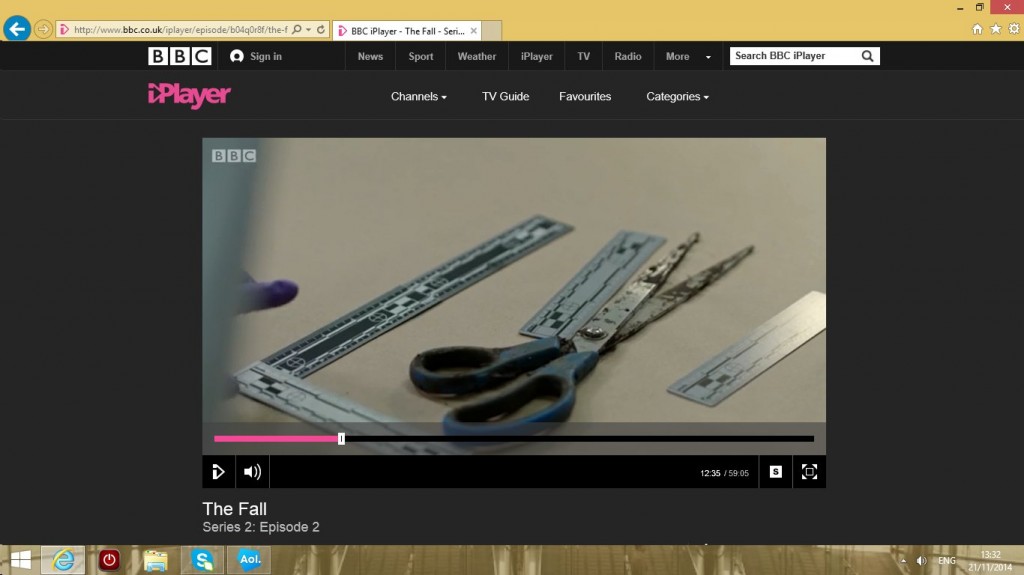Click the browser forward arrow button
The width and height of the screenshot is (1024, 575).
tap(43, 29)
